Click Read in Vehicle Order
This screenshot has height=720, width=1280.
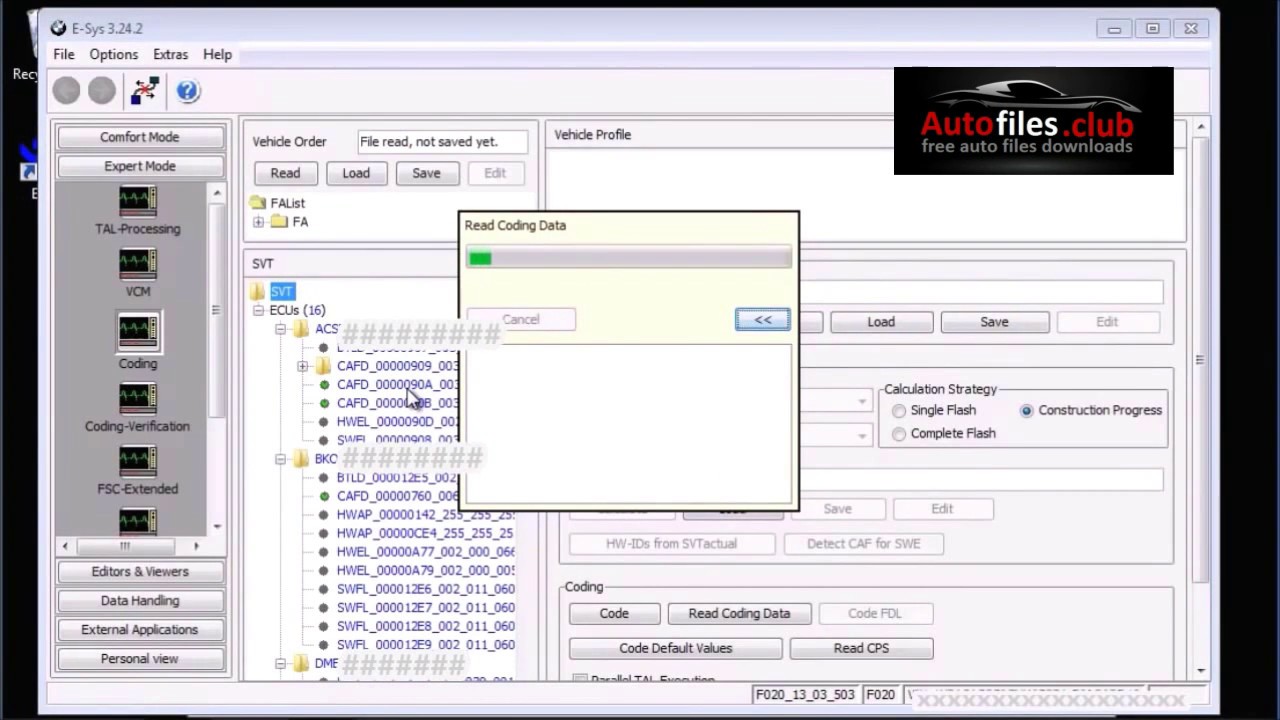tap(285, 173)
